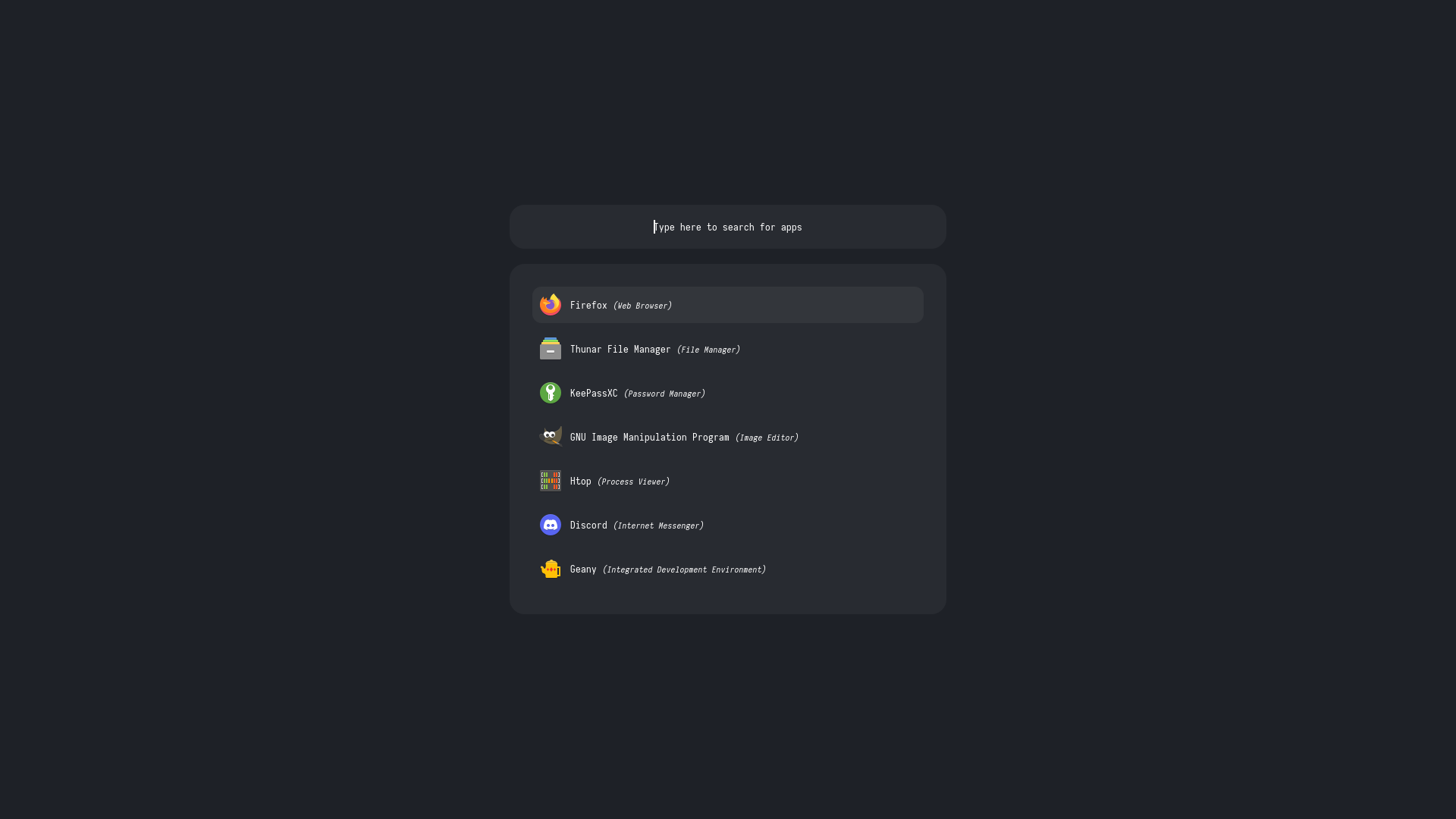Viewport: 1456px width, 819px height.
Task: Choose the GNU Image Manipulation Program entry
Action: 649,438
